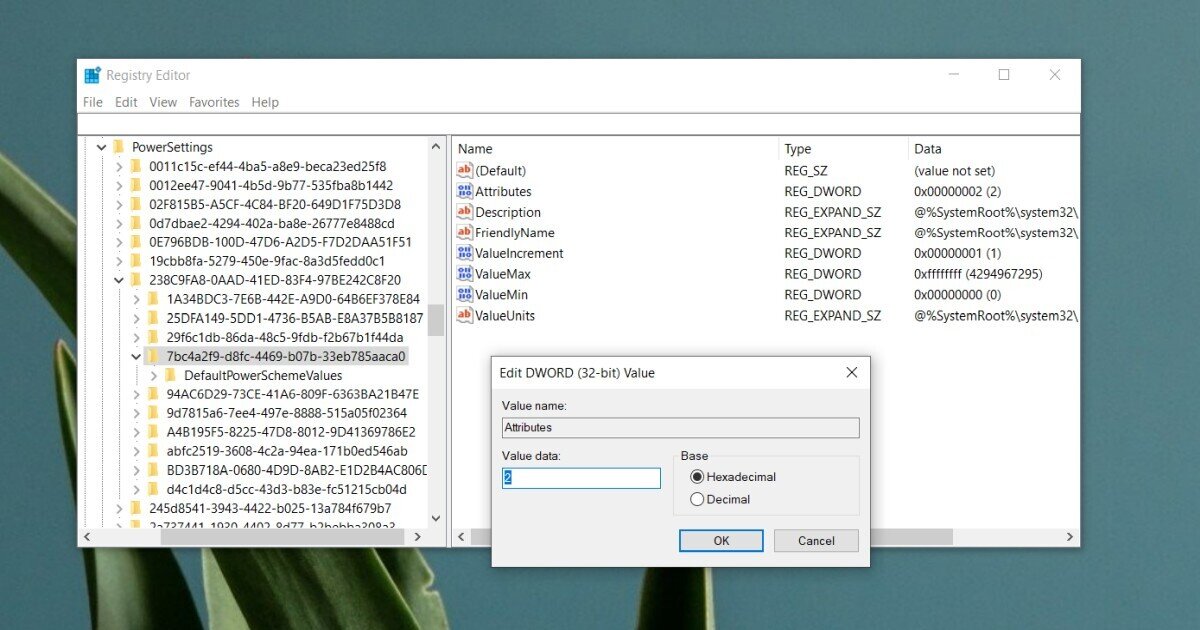Click the folder icon for 02F815B5-A5CF key
Viewport: 1200px width, 630px height.
point(135,204)
